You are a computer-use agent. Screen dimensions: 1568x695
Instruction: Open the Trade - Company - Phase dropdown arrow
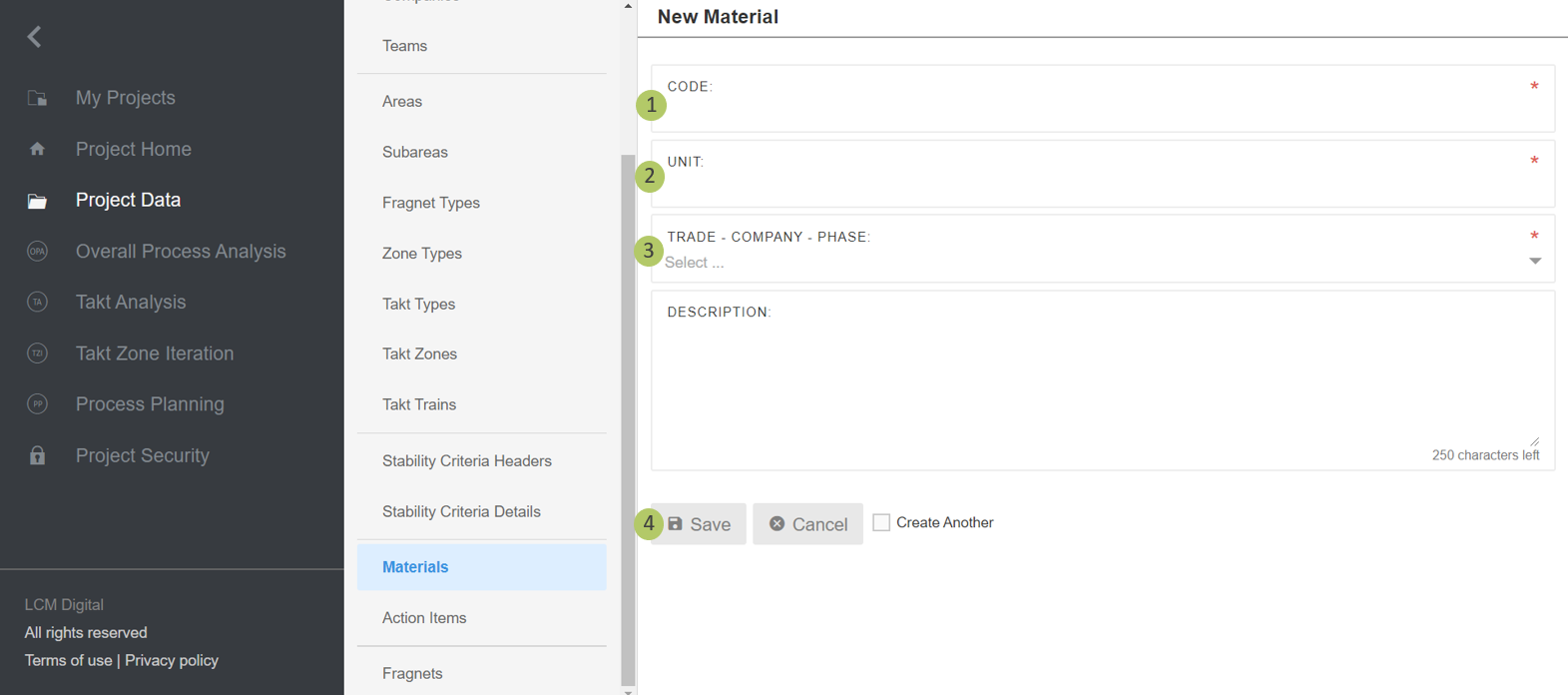pos(1535,262)
